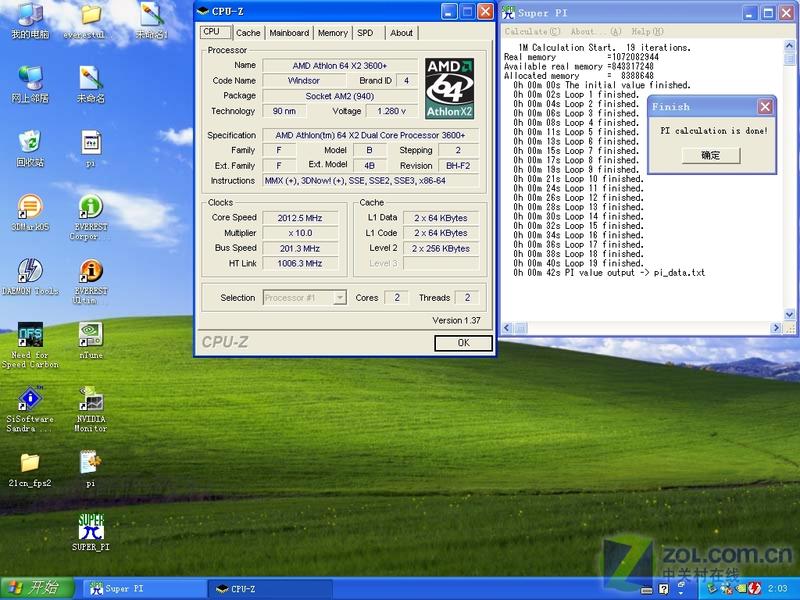Viewport: 800px width, 600px height.
Task: Click 'Version 1.37' text in CPU-Z
Action: coord(456,320)
